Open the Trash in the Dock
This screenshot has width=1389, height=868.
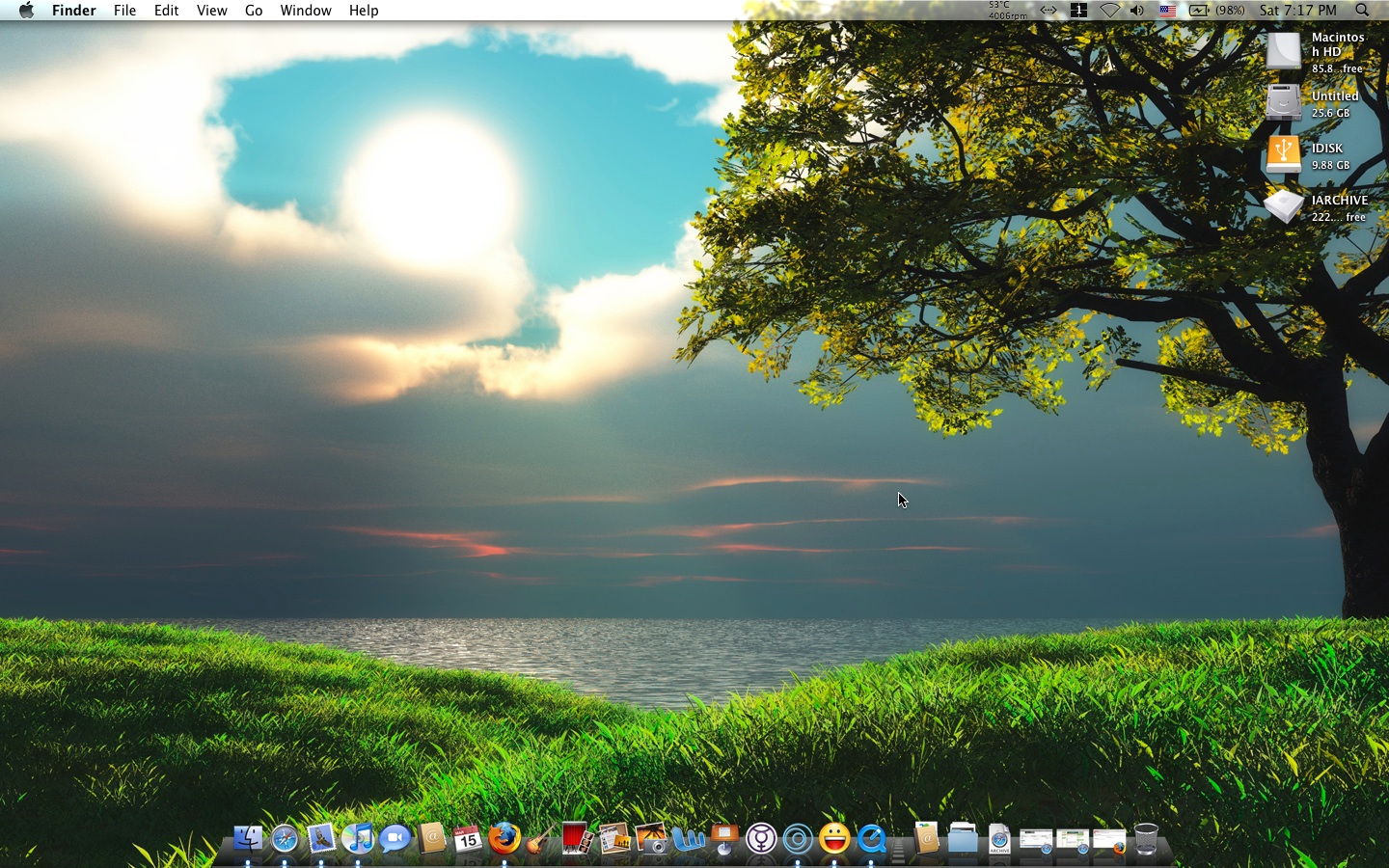[x=1146, y=838]
